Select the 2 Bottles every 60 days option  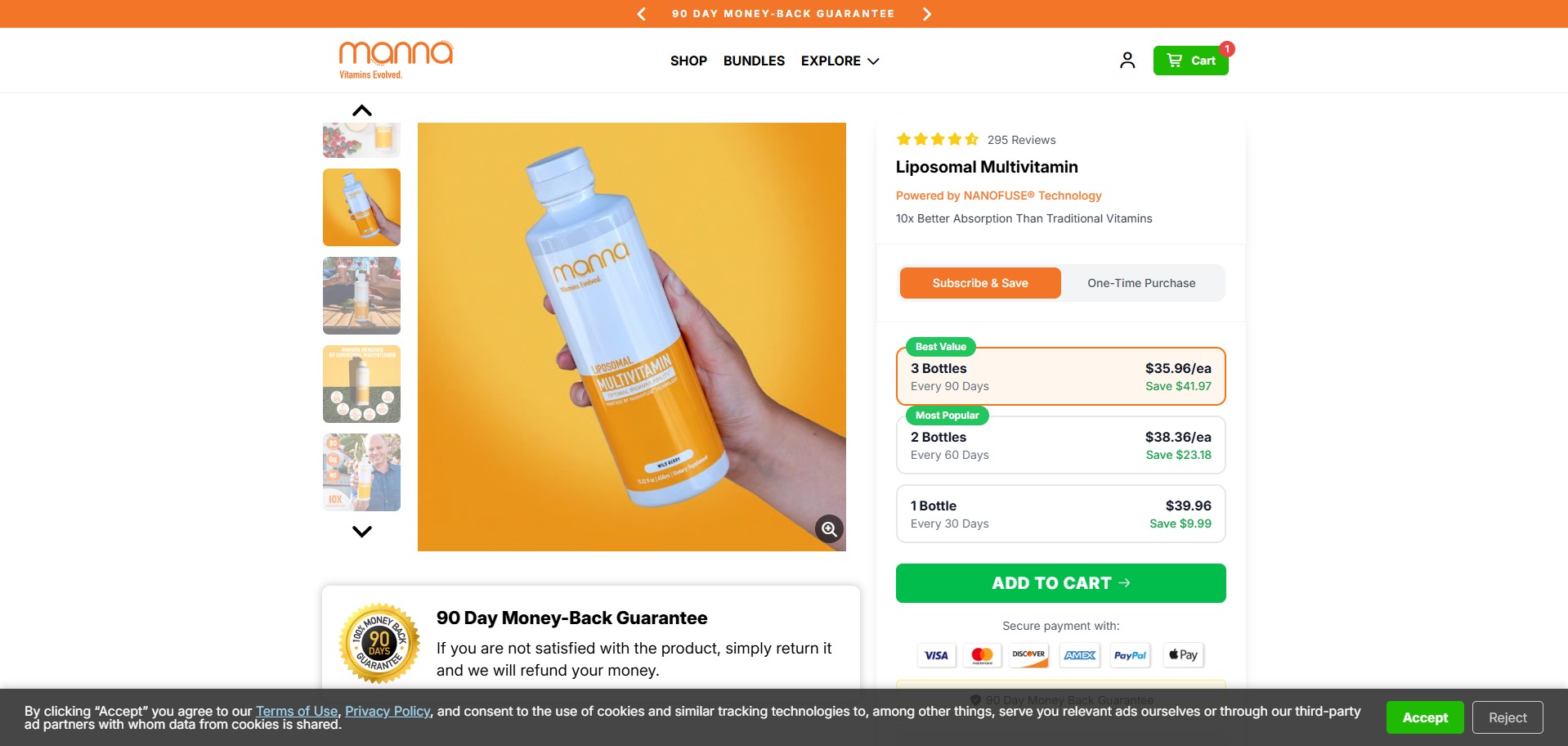click(x=1060, y=446)
